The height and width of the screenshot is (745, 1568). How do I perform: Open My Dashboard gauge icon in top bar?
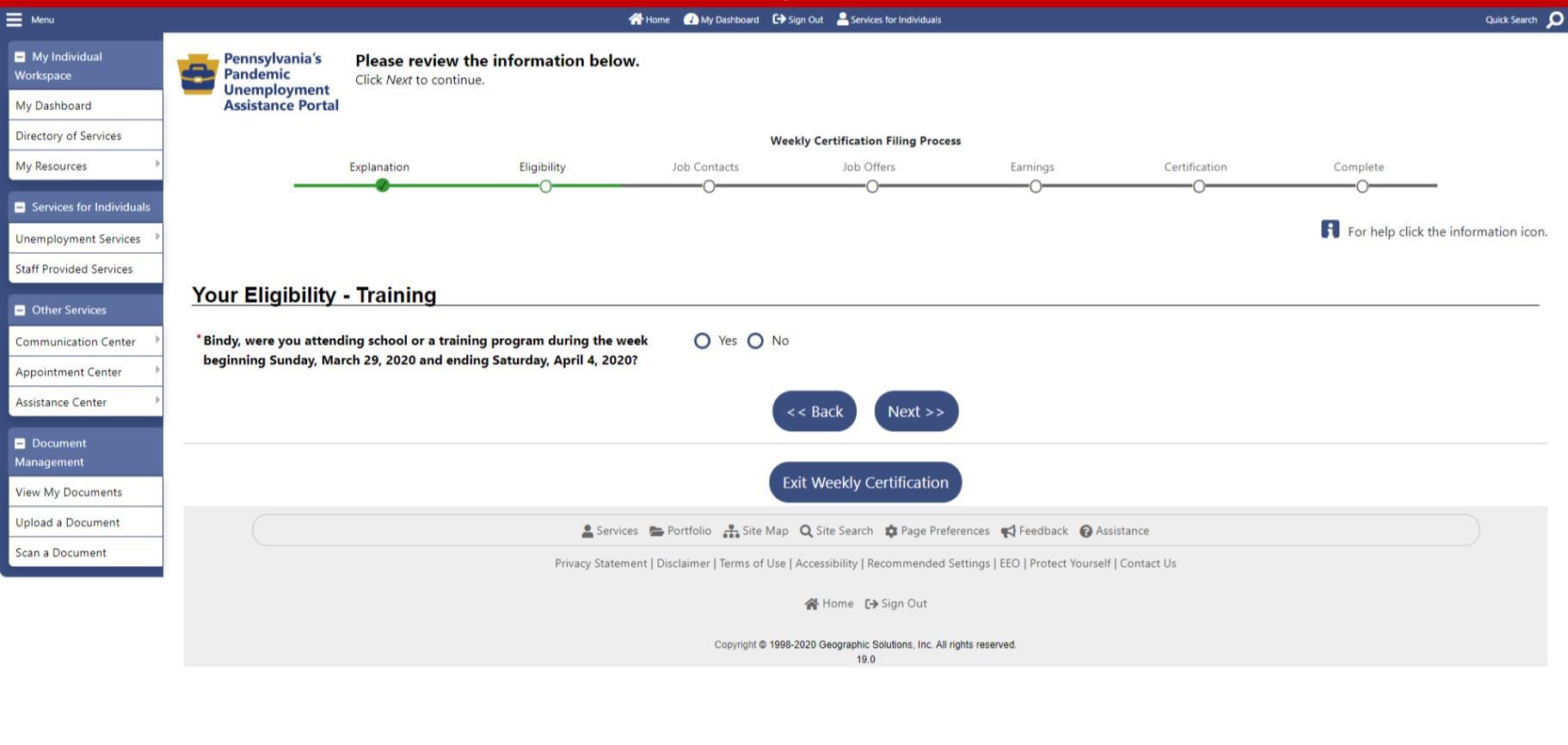point(691,20)
